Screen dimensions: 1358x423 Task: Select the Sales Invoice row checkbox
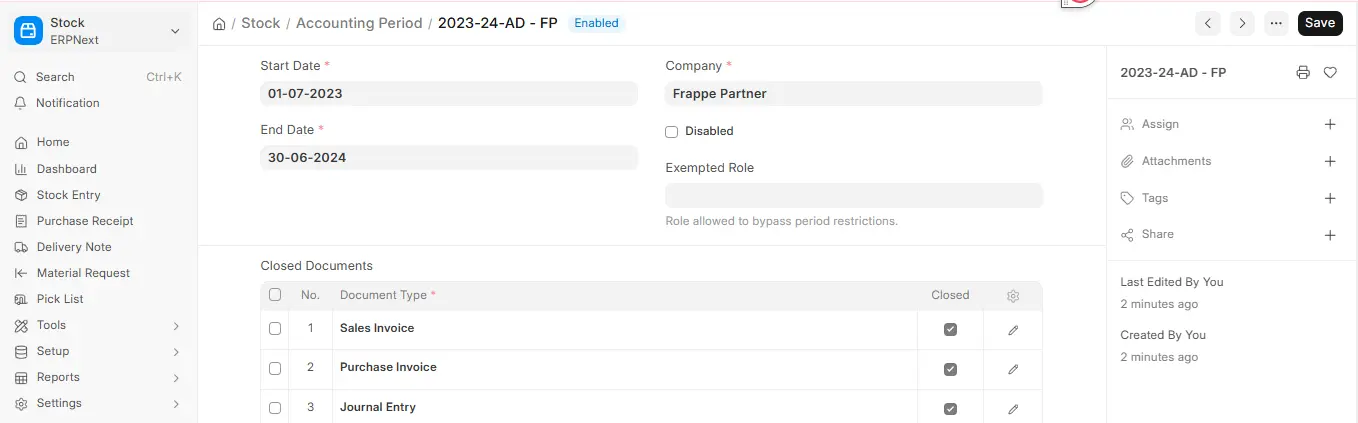pos(275,329)
